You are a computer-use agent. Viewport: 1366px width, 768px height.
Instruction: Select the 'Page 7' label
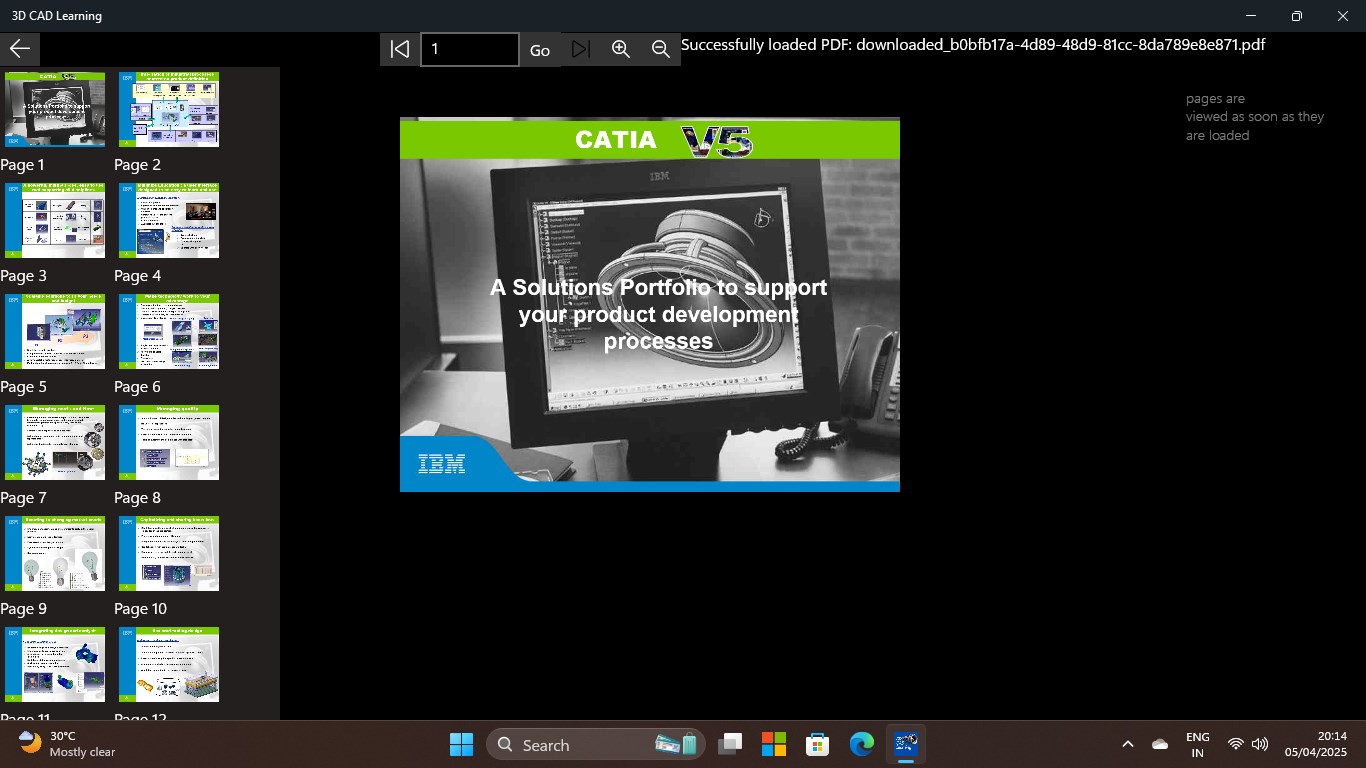23,498
